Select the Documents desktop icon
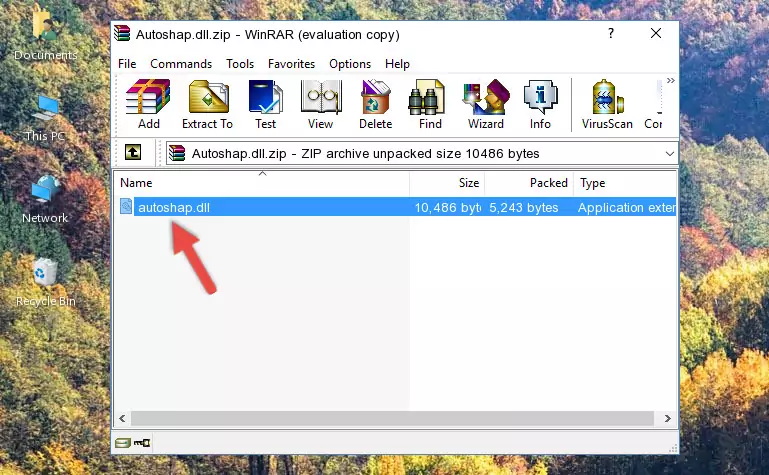 (46, 34)
